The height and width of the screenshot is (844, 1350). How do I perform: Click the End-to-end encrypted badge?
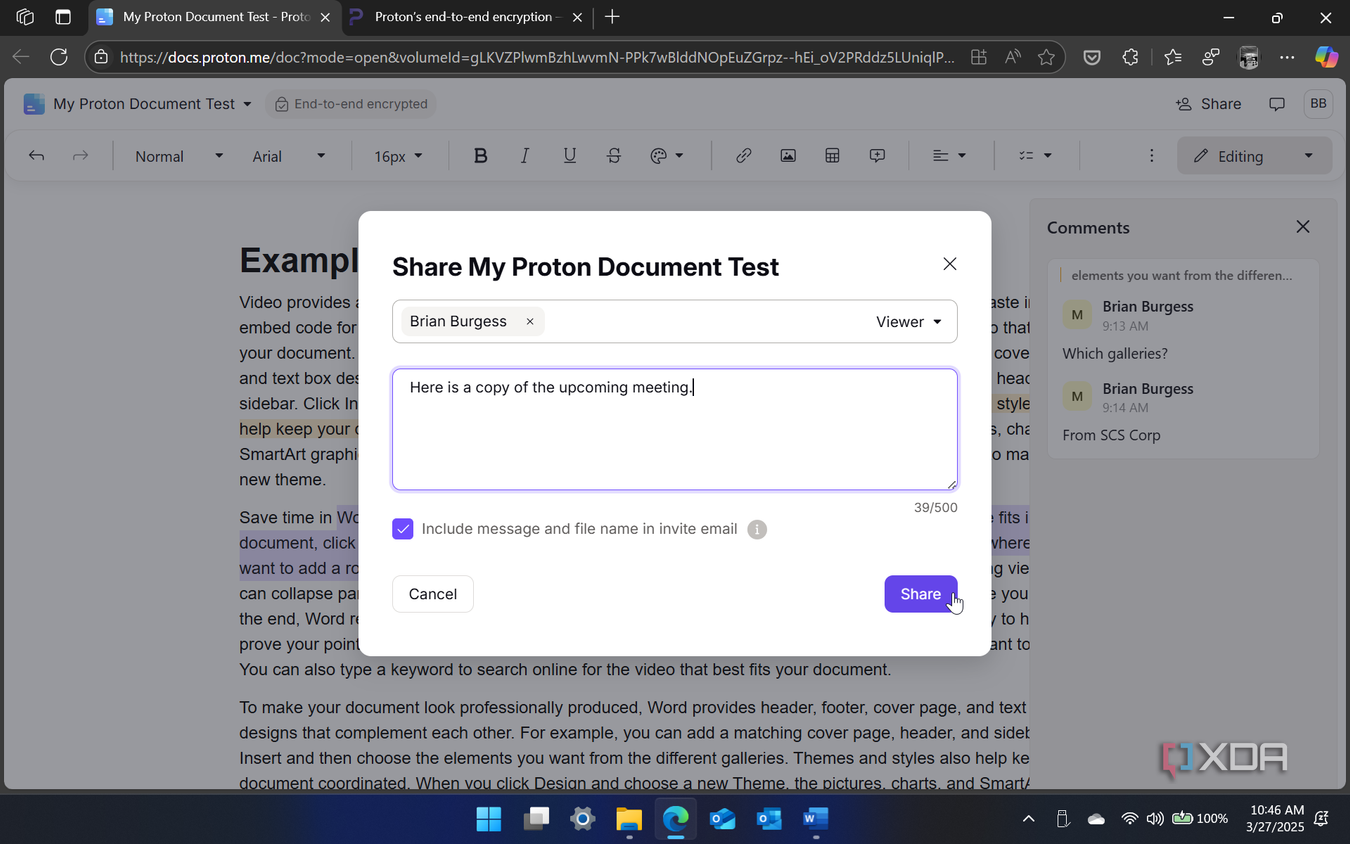pos(350,104)
